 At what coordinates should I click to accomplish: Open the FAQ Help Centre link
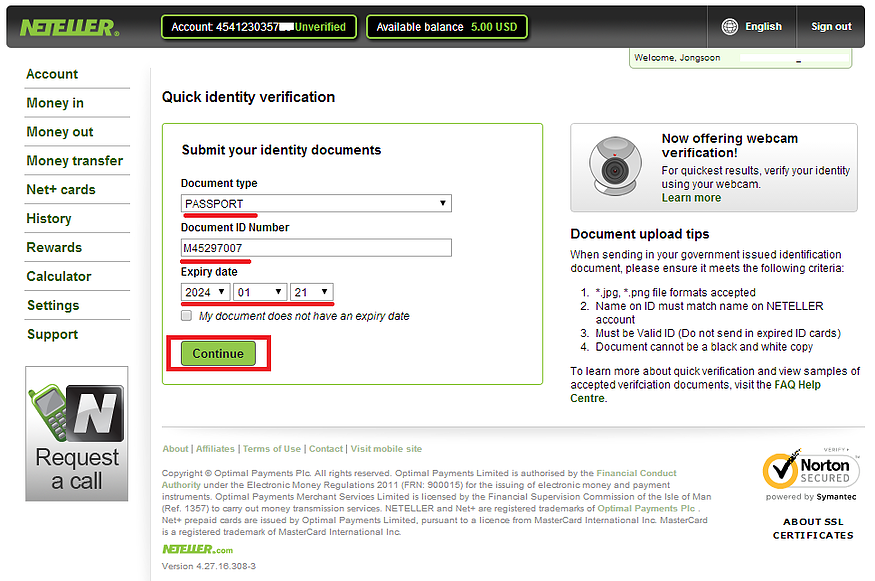695,391
